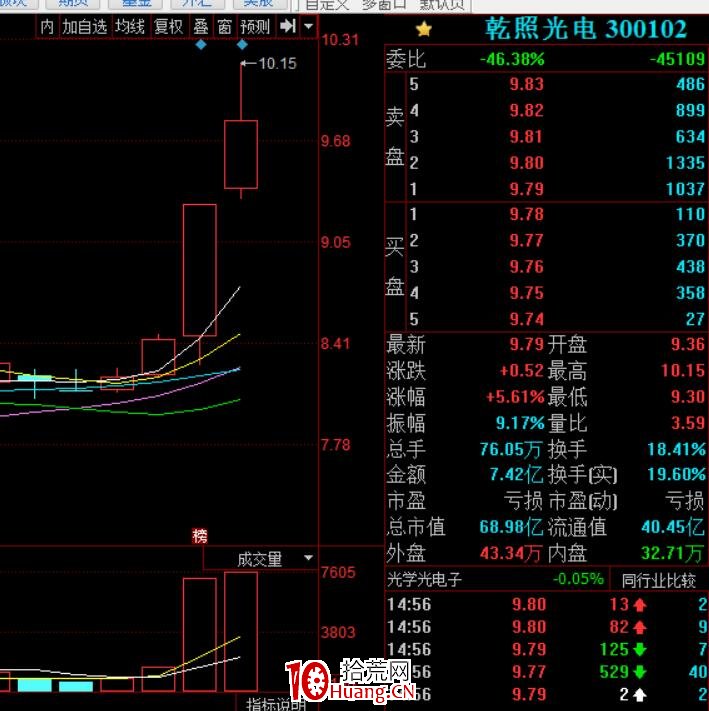
Task: Click the jump-to-end arrow icon in chart toolbar
Action: click(x=288, y=26)
